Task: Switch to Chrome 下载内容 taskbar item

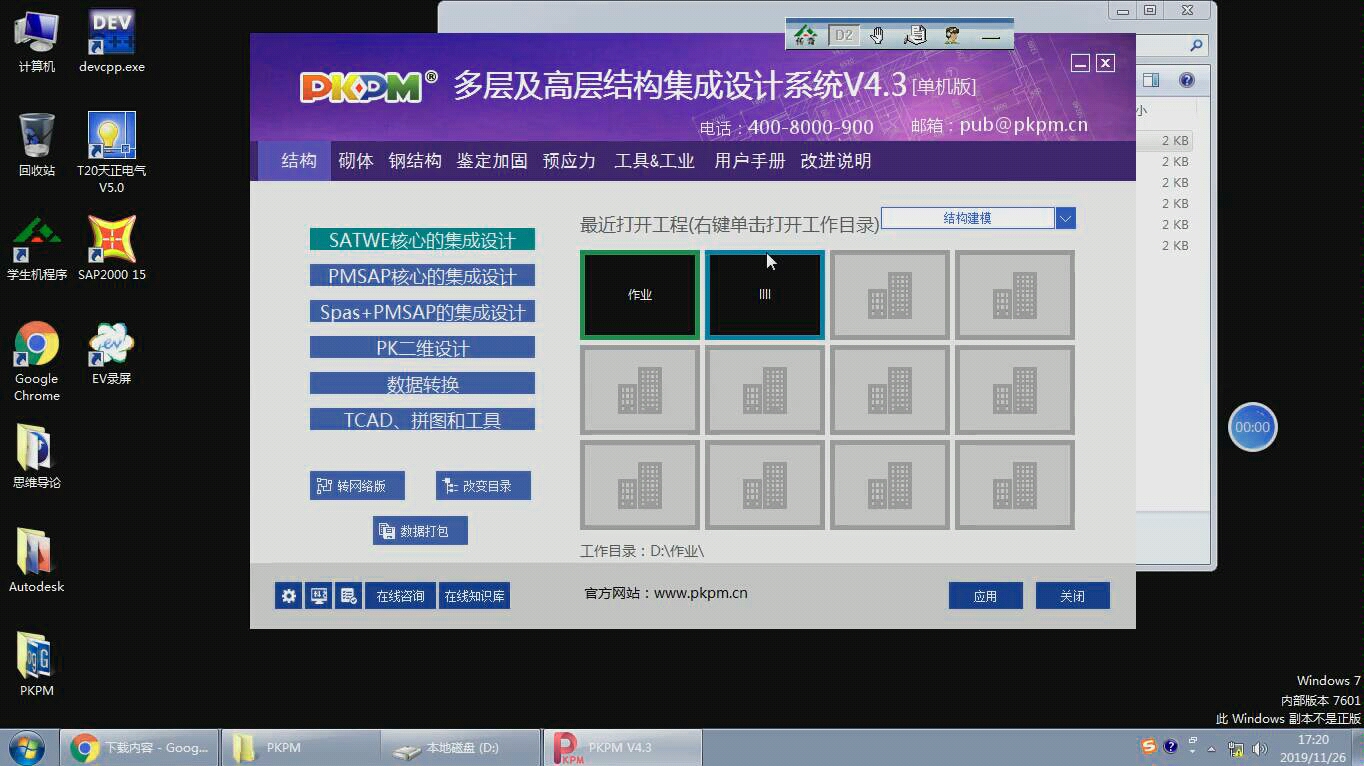Action: [140, 747]
